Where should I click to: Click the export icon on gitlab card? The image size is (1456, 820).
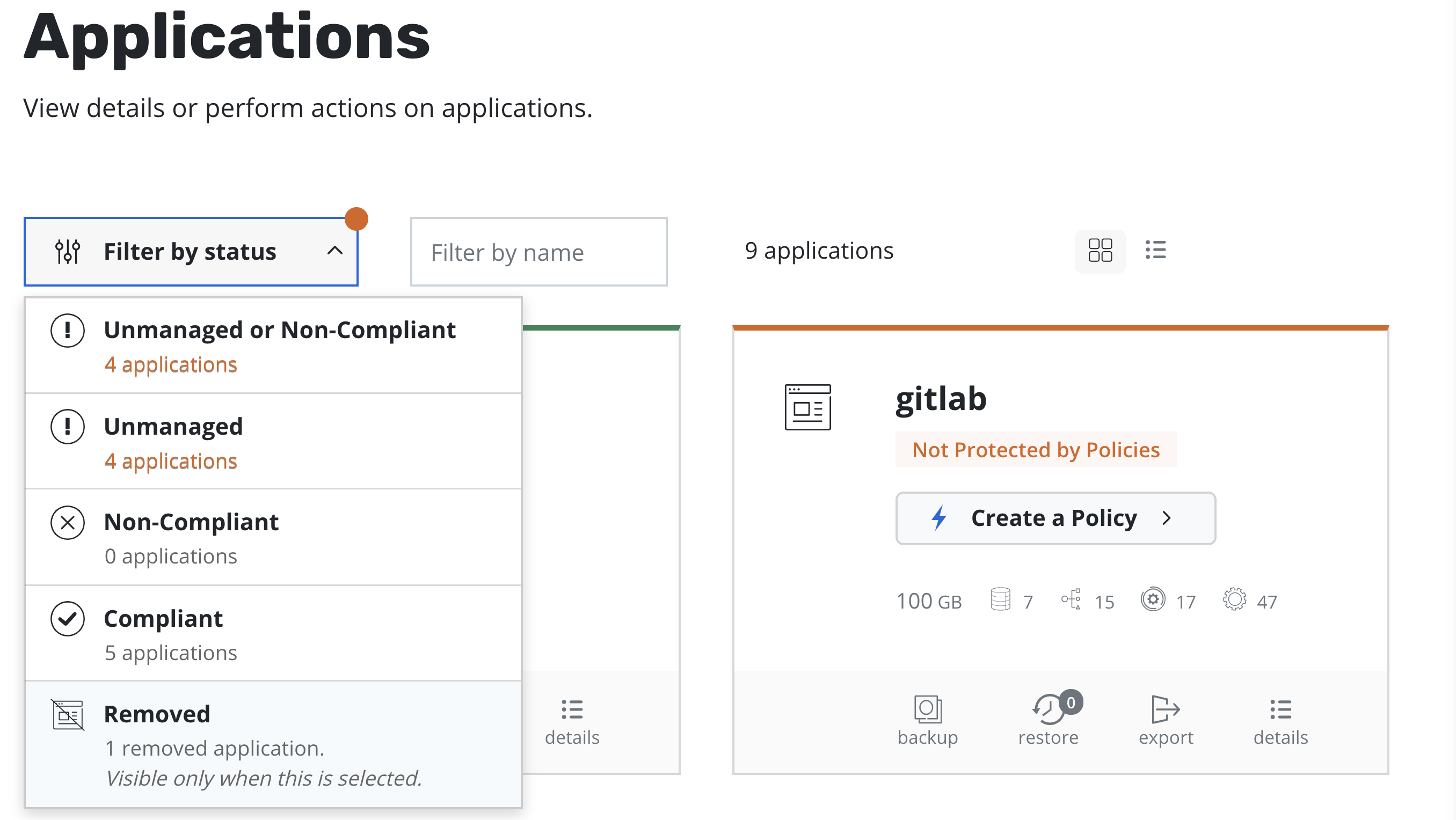[x=1165, y=709]
